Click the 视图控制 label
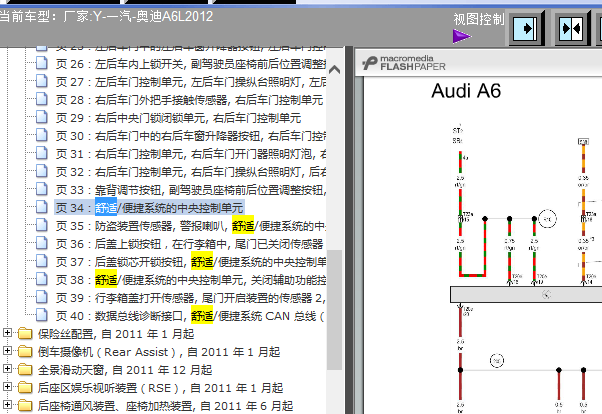The height and width of the screenshot is (414, 602). pyautogui.click(x=478, y=19)
